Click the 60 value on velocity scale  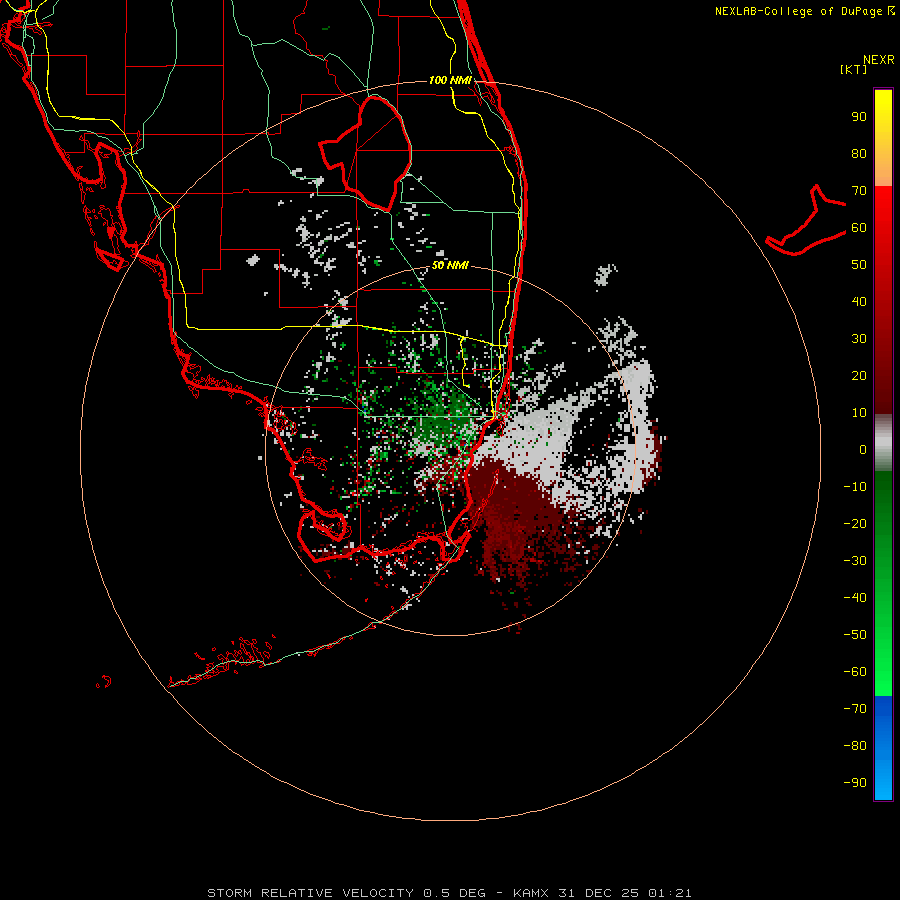click(859, 227)
